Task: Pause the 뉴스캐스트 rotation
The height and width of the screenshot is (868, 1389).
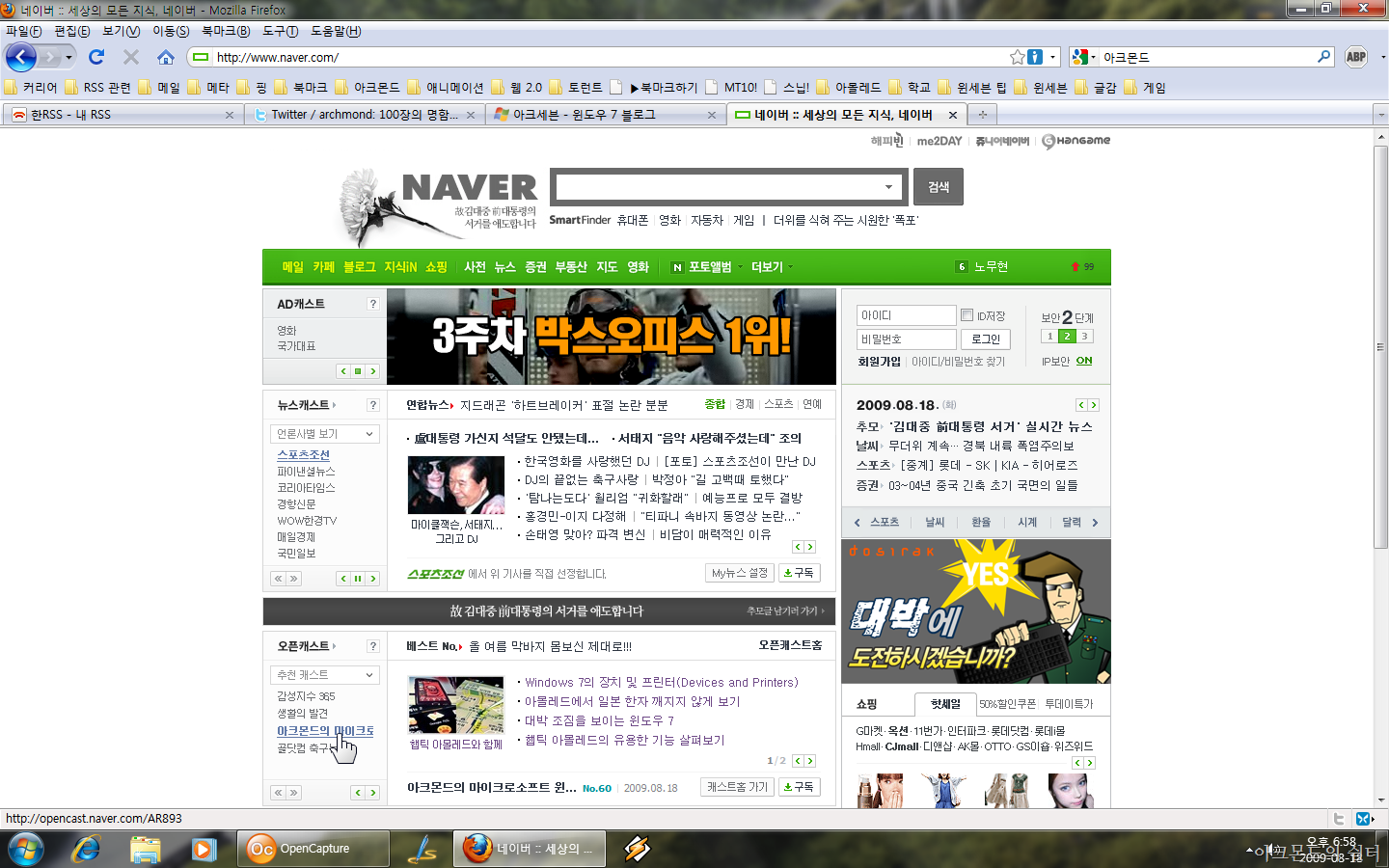Action: click(358, 579)
